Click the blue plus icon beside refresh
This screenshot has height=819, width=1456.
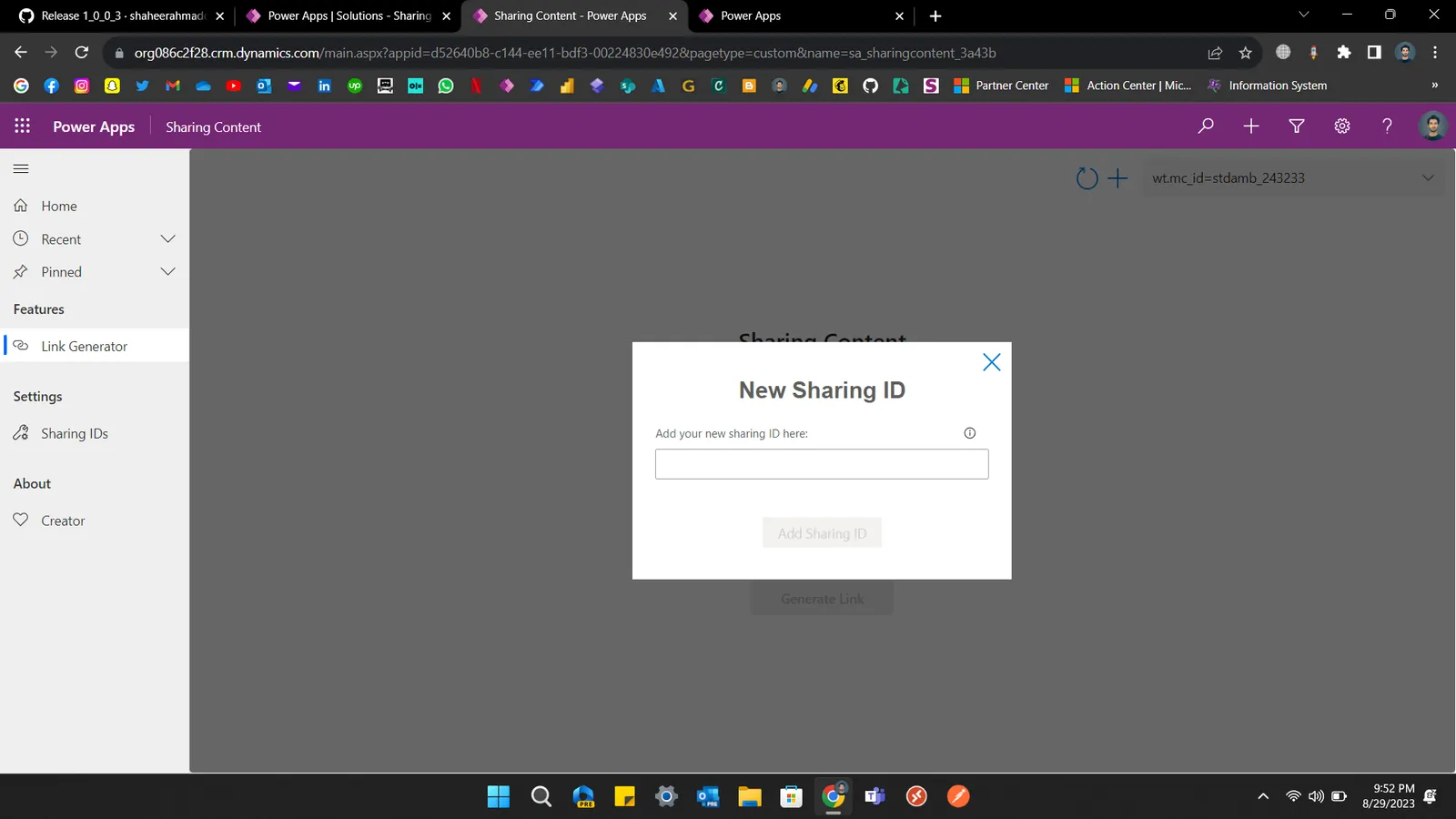click(x=1117, y=178)
